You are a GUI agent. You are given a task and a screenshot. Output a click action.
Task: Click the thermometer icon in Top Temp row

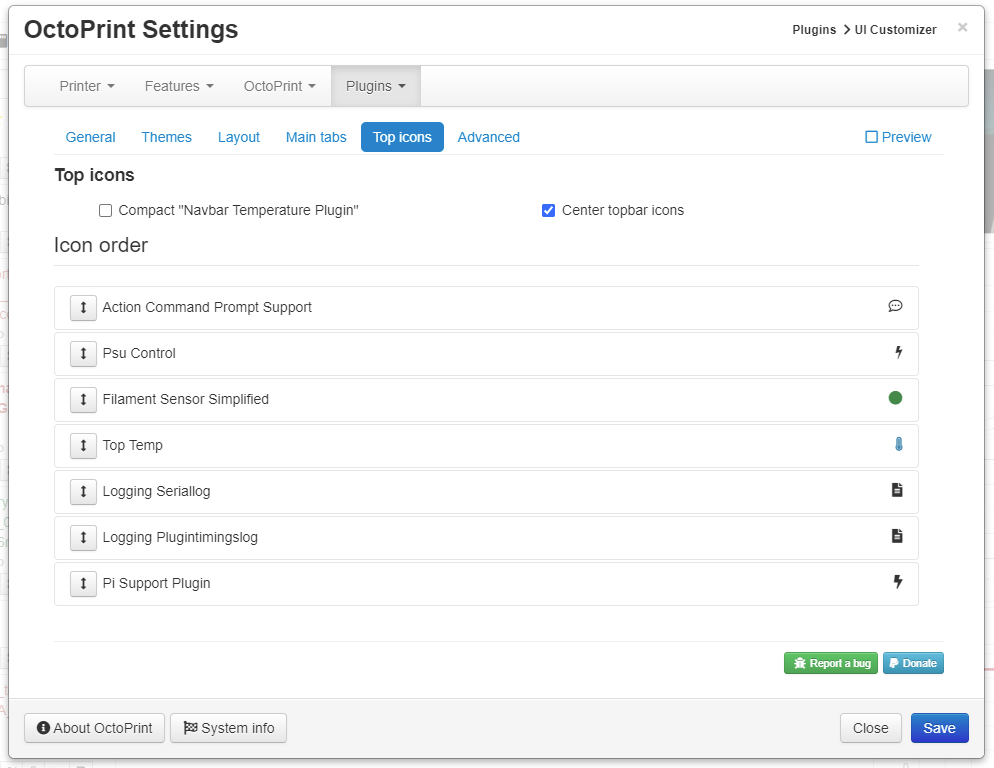pos(898,444)
